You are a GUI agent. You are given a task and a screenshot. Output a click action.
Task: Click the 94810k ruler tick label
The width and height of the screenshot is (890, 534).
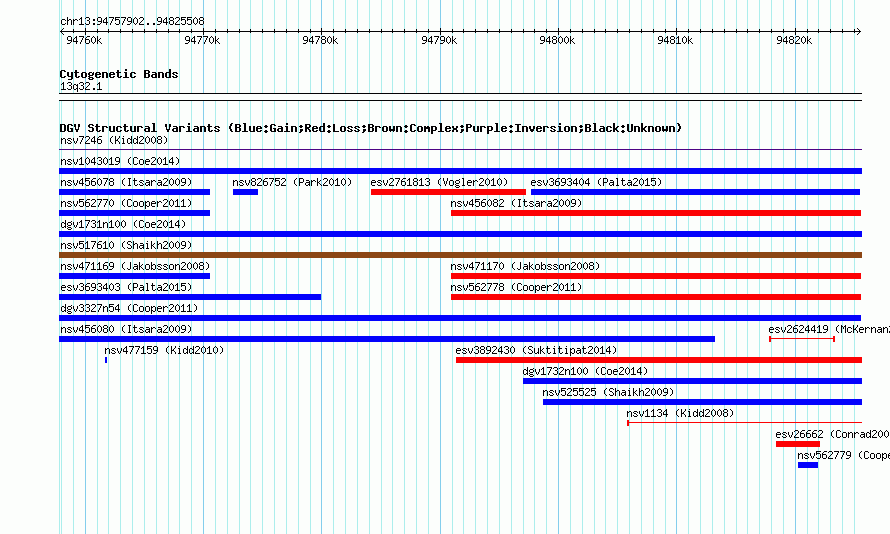pos(675,40)
